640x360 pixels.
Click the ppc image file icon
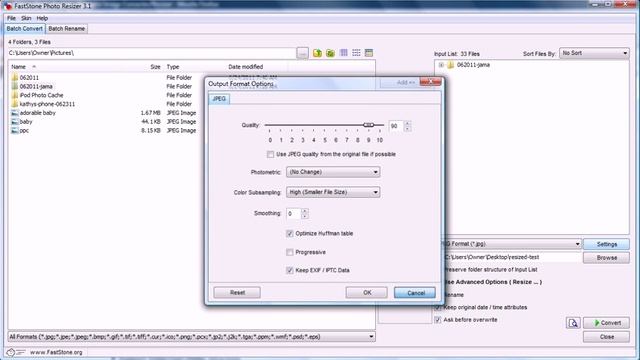tap(15, 131)
